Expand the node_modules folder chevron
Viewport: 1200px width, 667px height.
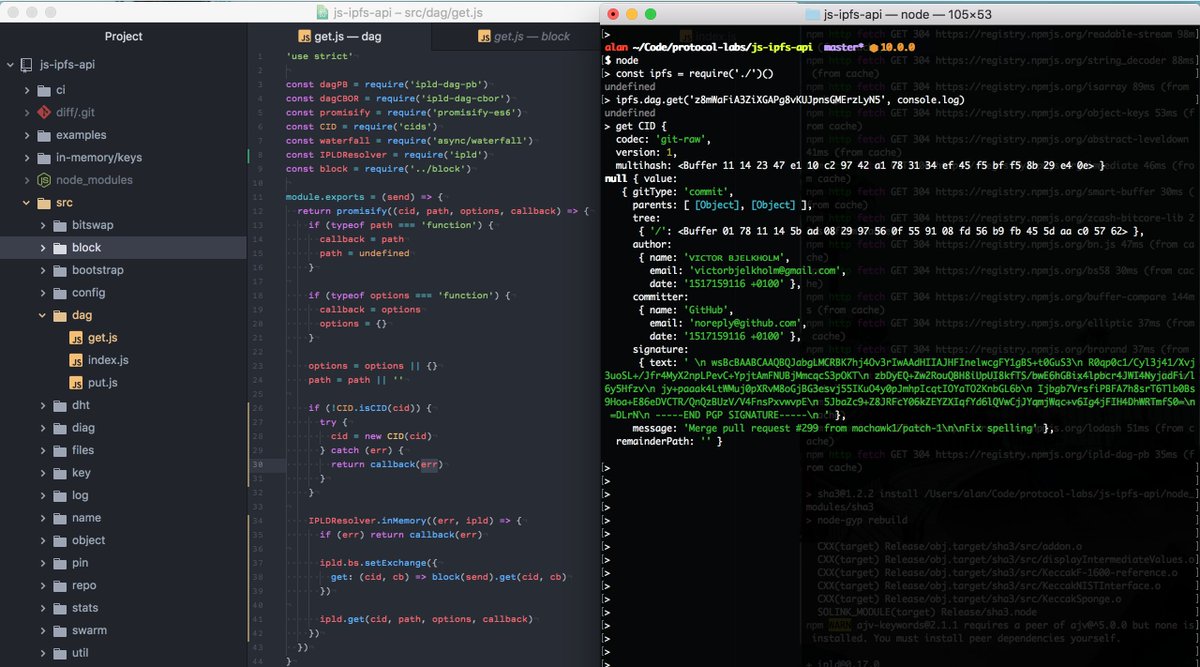pos(26,180)
